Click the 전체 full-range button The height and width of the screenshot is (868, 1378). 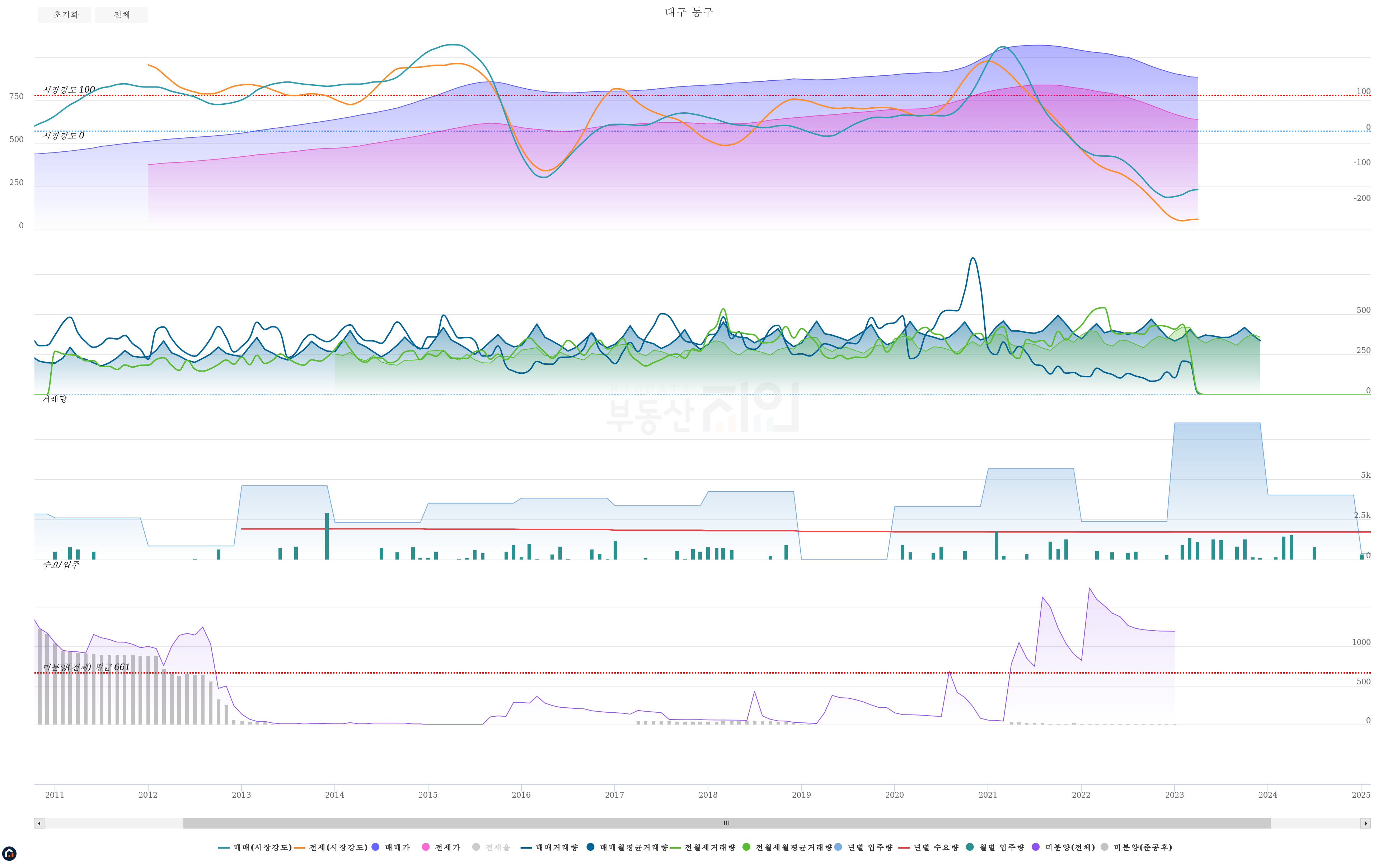pyautogui.click(x=121, y=15)
